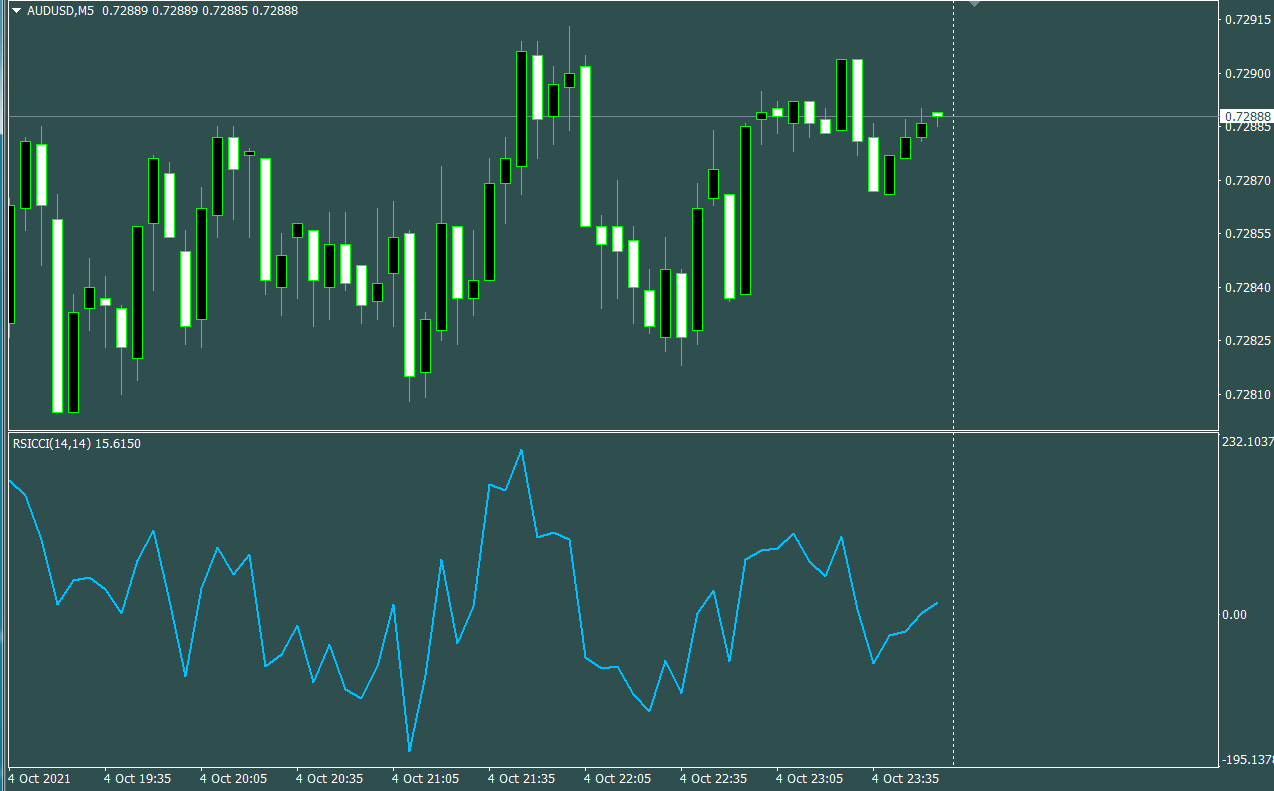
Task: Click the 4 Oct 21:35 time label
Action: tap(521, 778)
